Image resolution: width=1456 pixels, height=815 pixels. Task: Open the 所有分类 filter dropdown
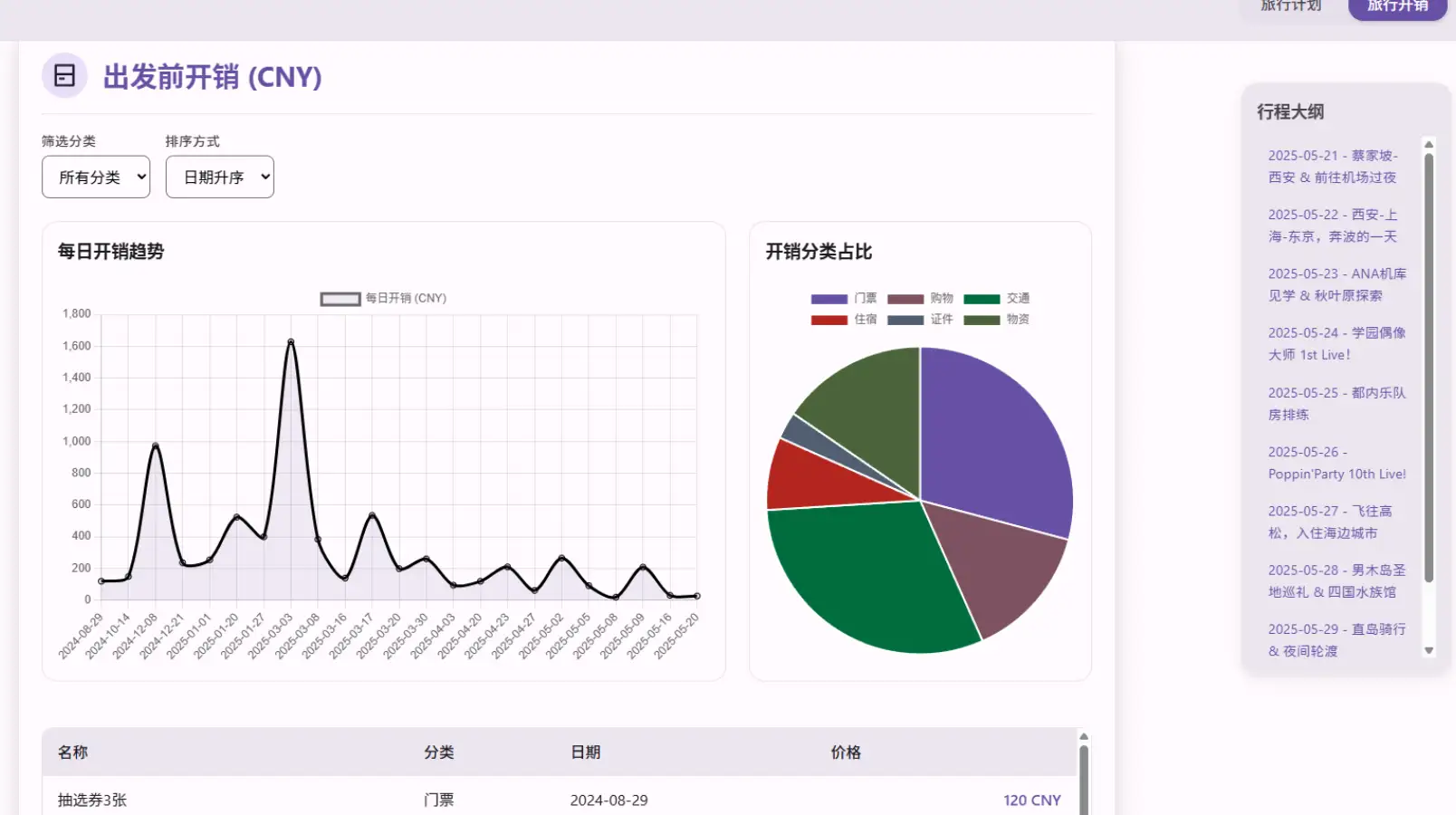(96, 177)
